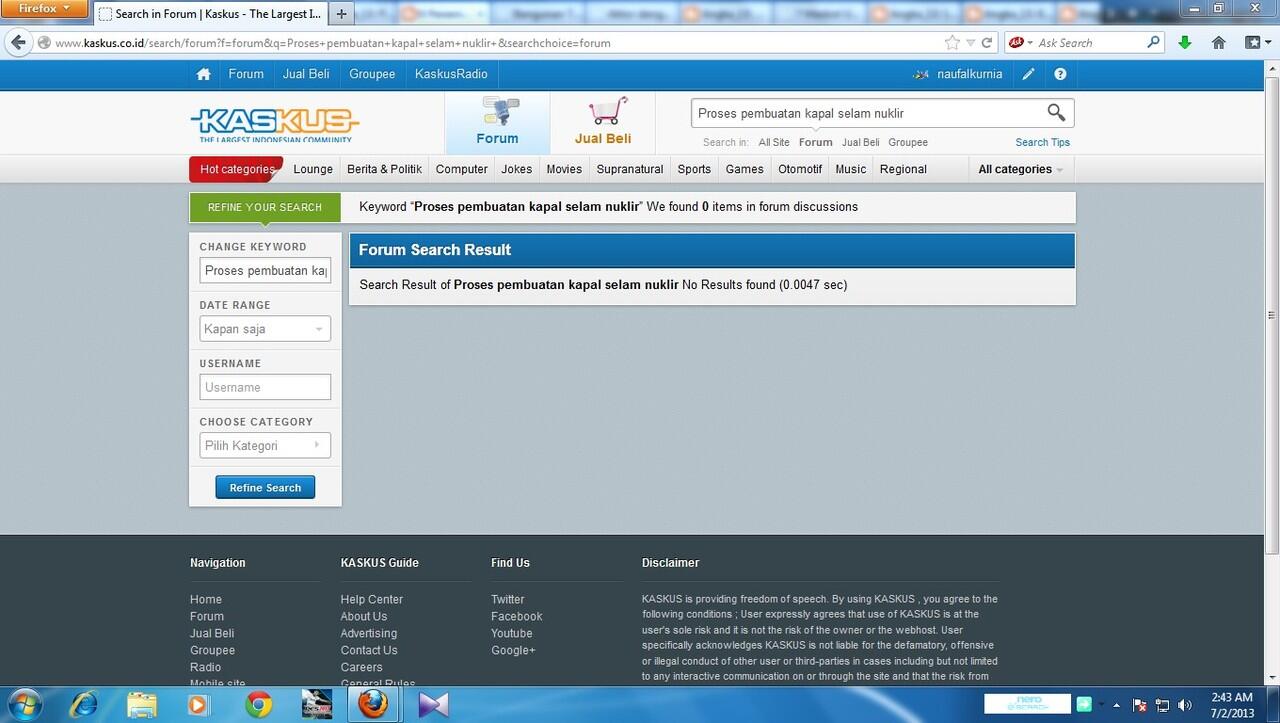Open the Jokes category
Viewport: 1280px width, 723px height.
(517, 169)
